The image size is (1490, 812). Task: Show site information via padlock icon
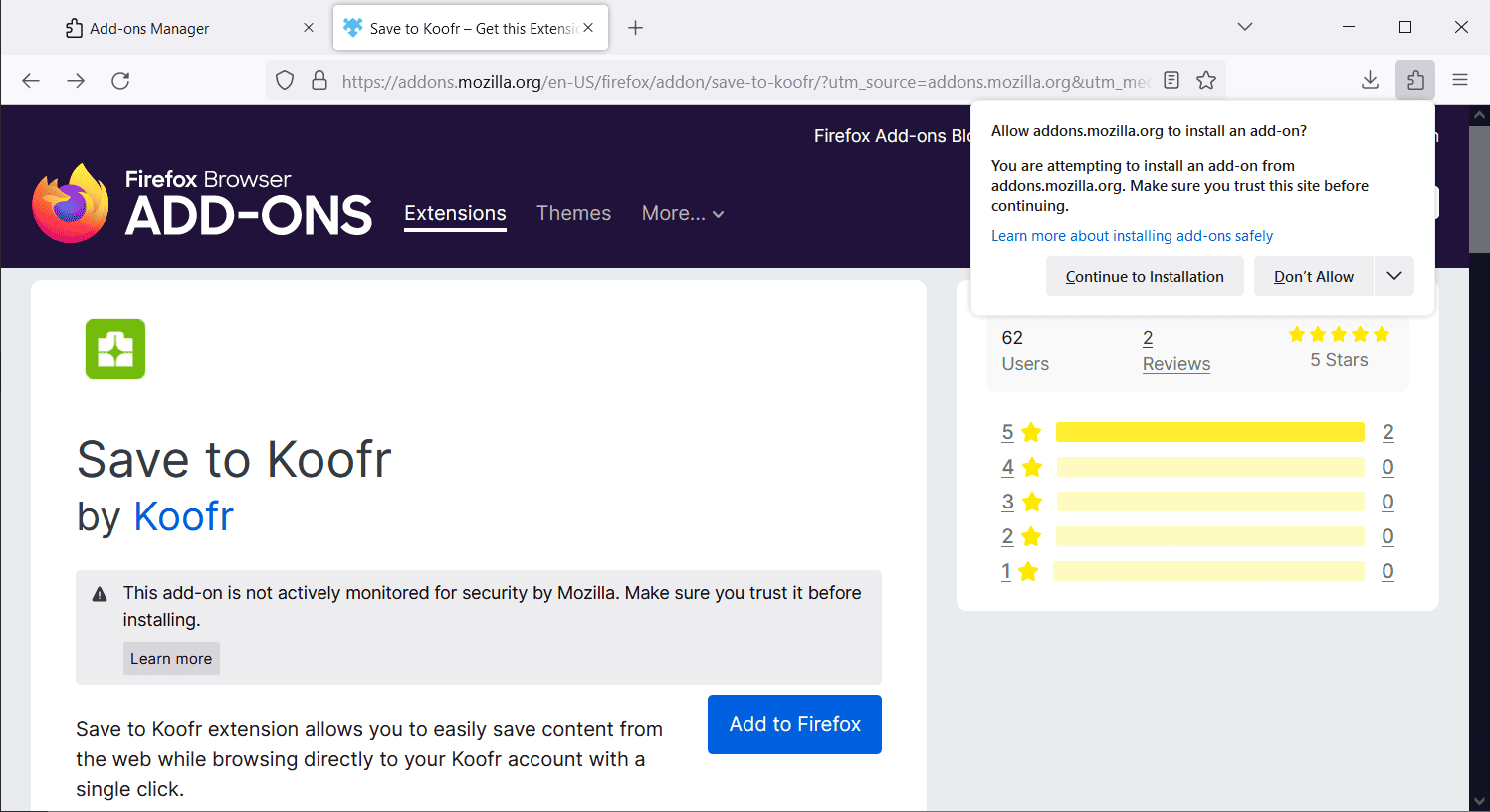[319, 81]
